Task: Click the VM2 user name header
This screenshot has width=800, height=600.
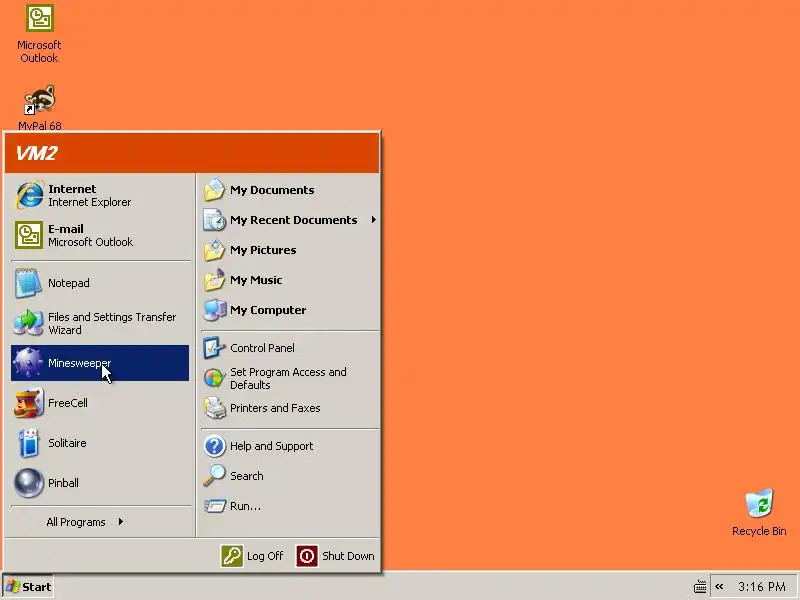Action: (36, 153)
